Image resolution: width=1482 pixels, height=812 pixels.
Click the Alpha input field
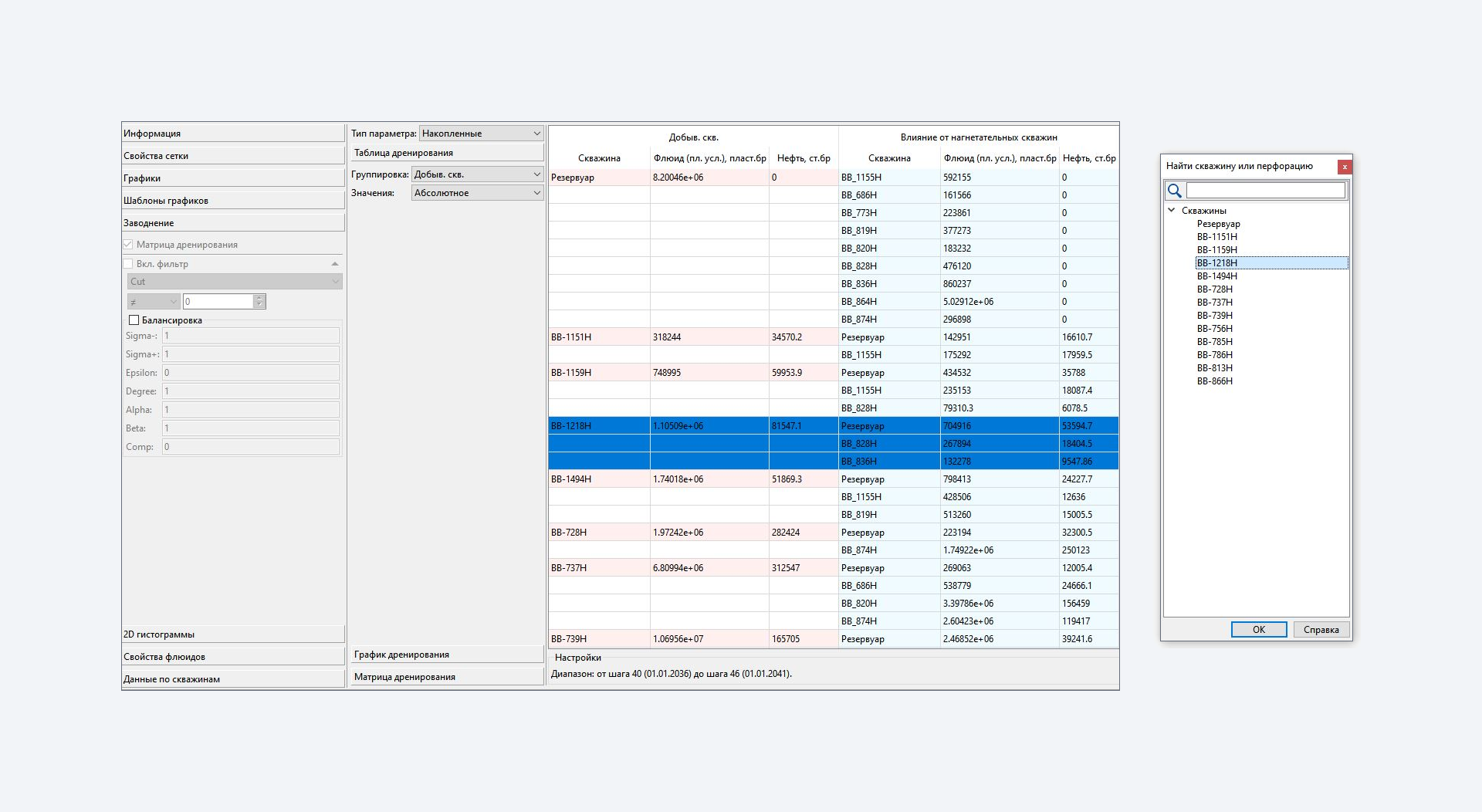pos(251,410)
